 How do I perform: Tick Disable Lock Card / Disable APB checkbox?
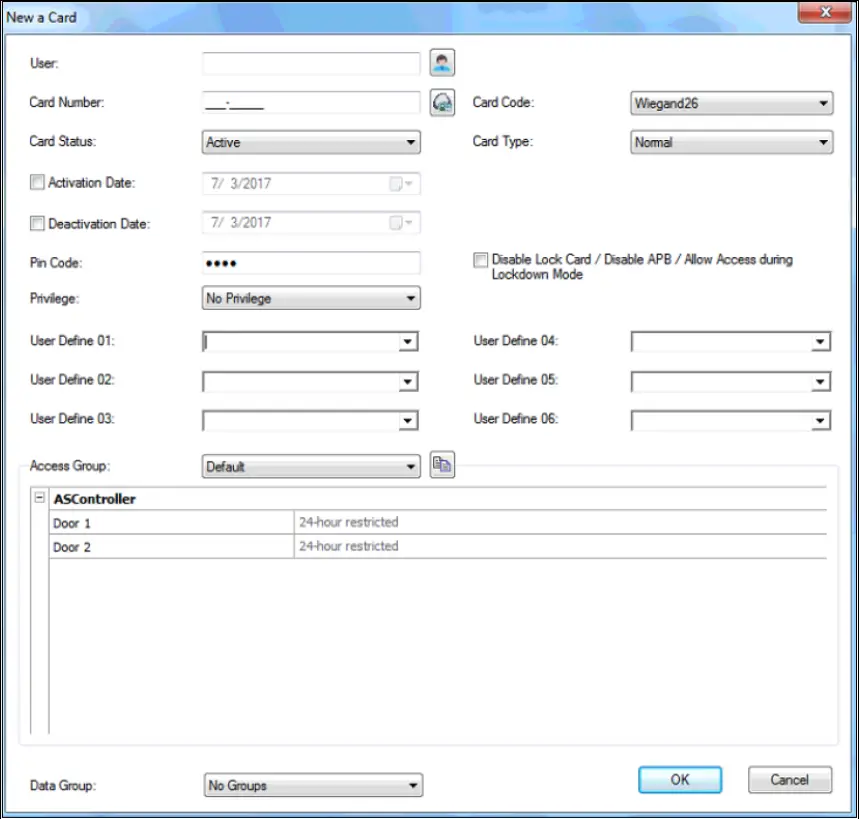tap(480, 260)
